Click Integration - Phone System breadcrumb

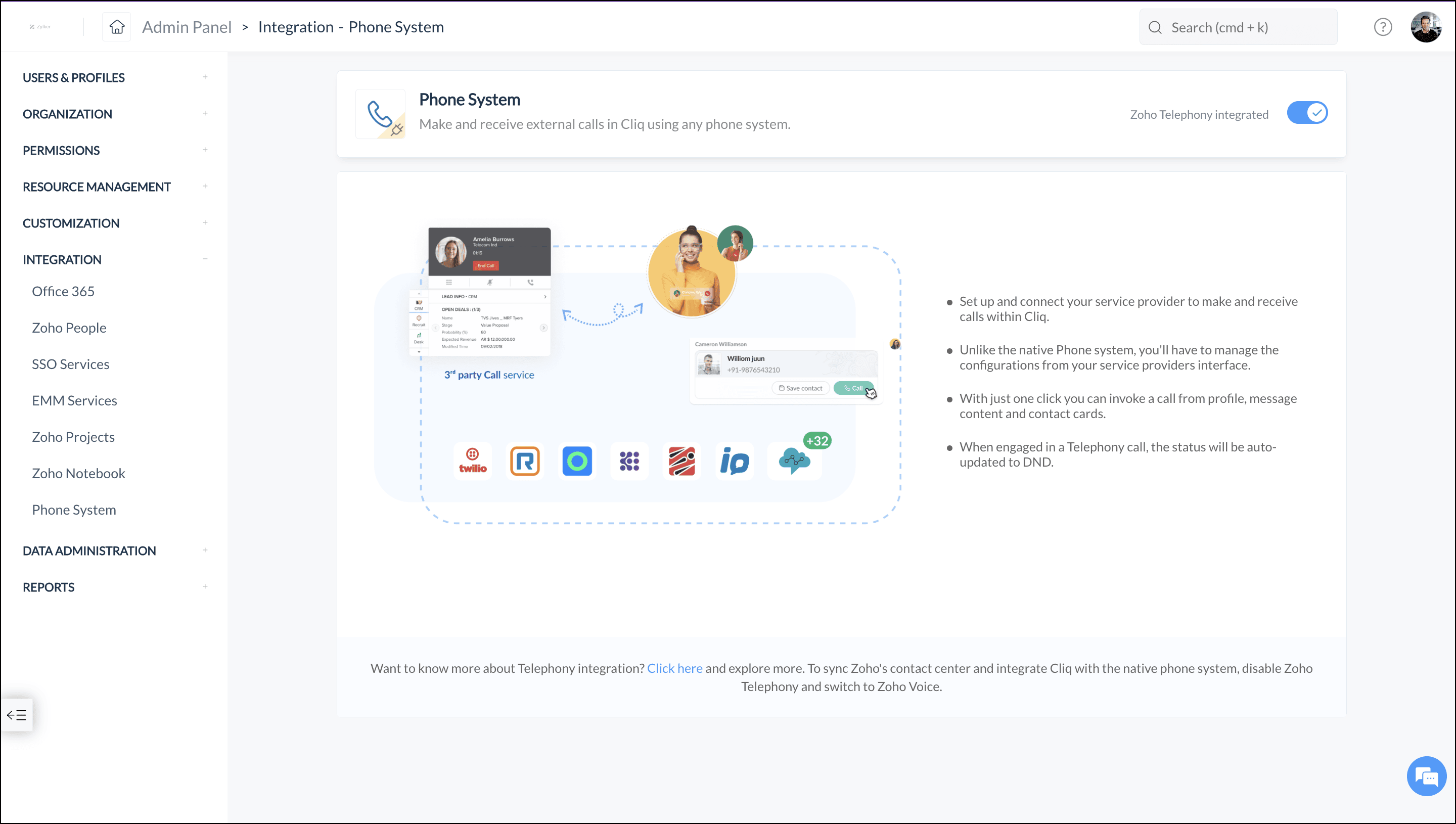pyautogui.click(x=351, y=27)
